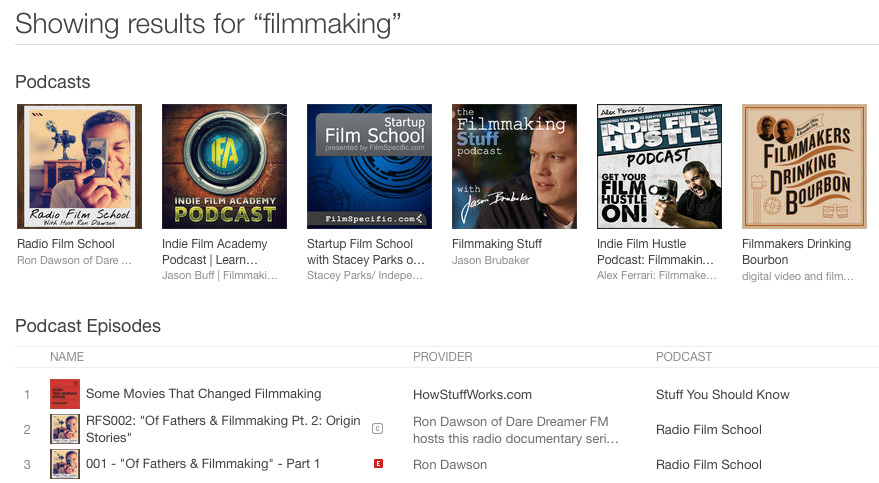Click the Podcast Episodes section heading
The height and width of the screenshot is (483, 879).
88,326
